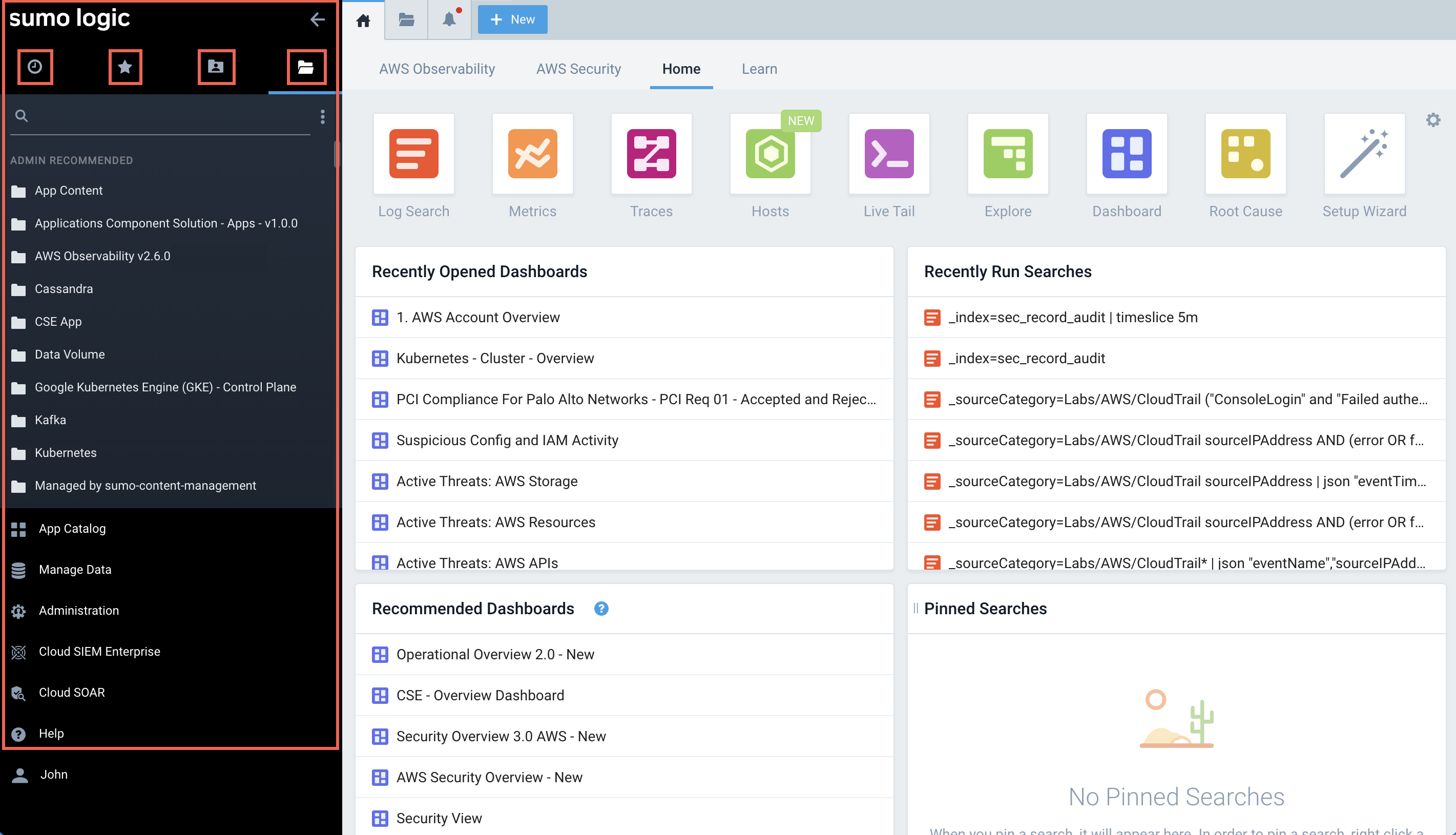Click the sidebar folder list scrollbar

[337, 154]
